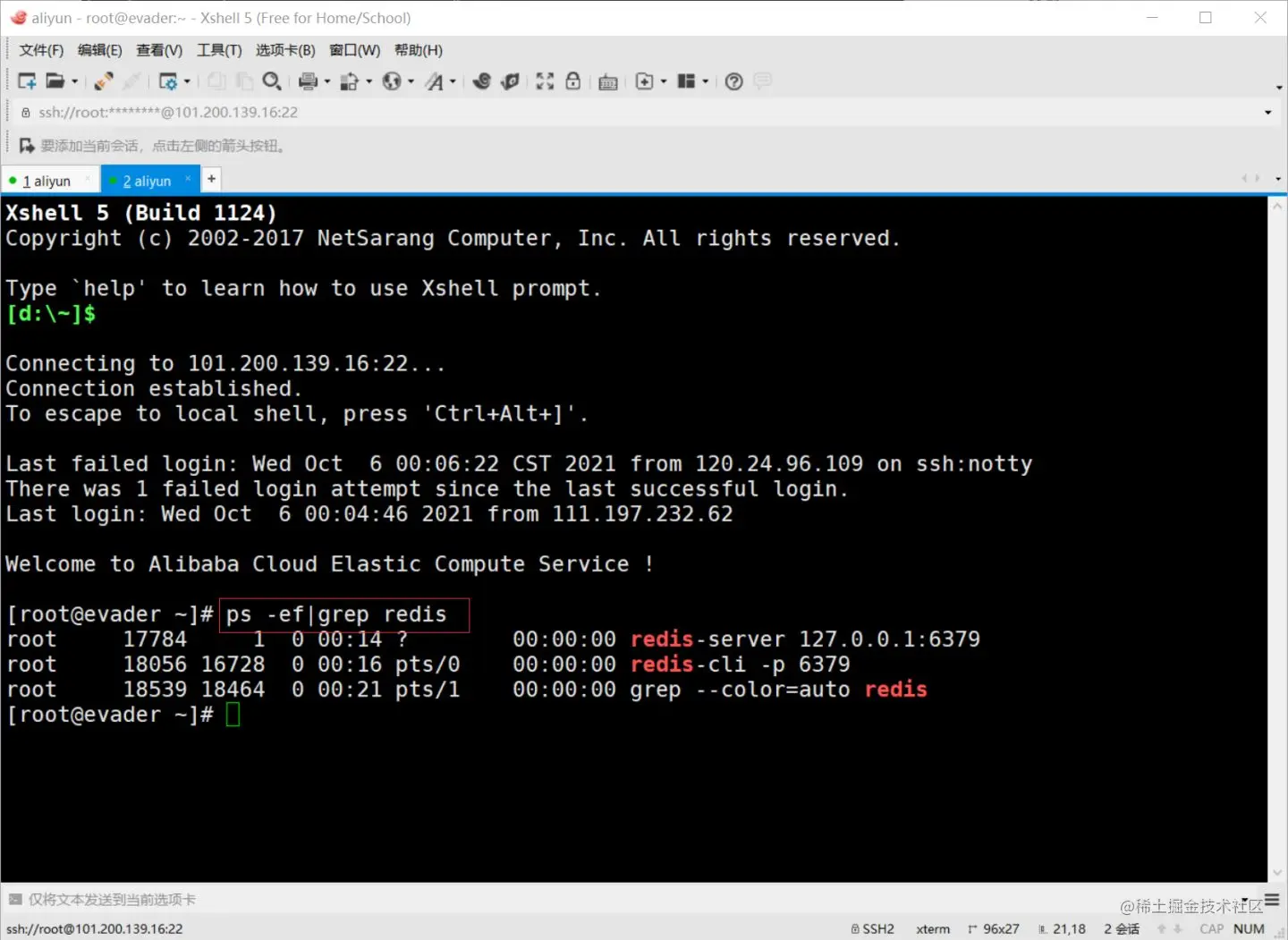Open the 文件(F) menu
This screenshot has width=1288, height=940.
41,50
